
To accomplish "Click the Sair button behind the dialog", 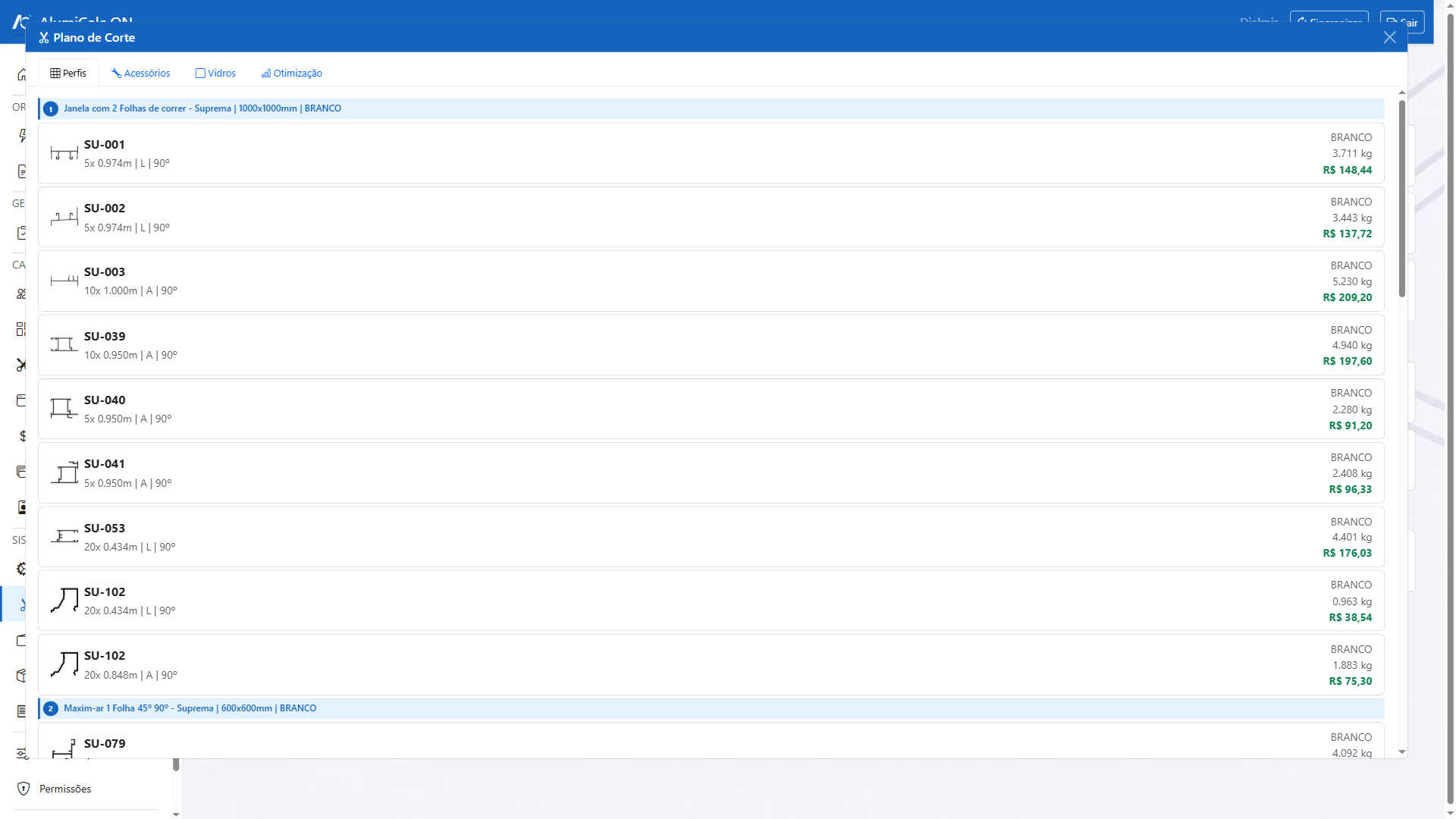I will 1402,22.
